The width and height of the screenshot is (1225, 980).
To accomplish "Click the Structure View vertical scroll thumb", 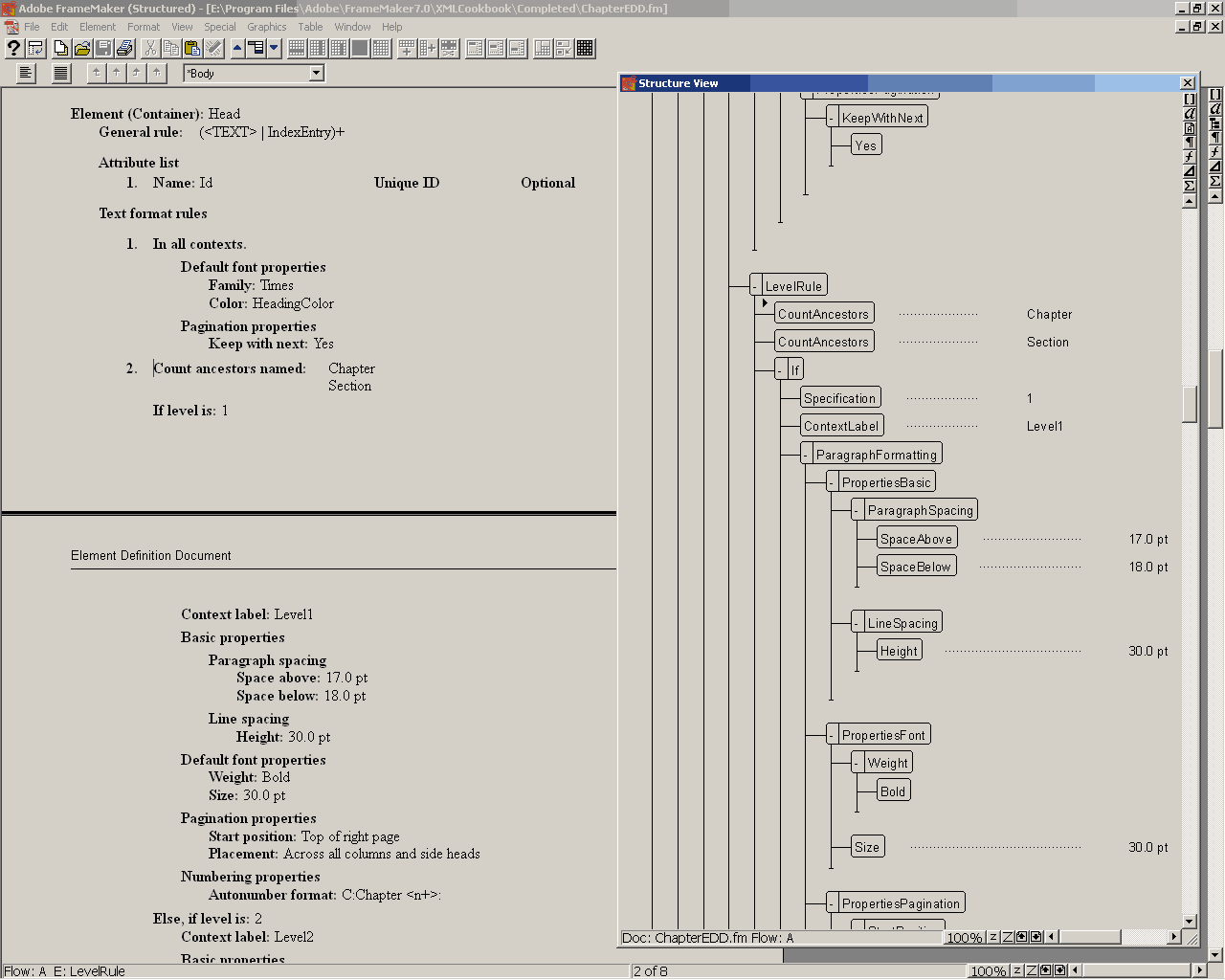I will [1190, 404].
